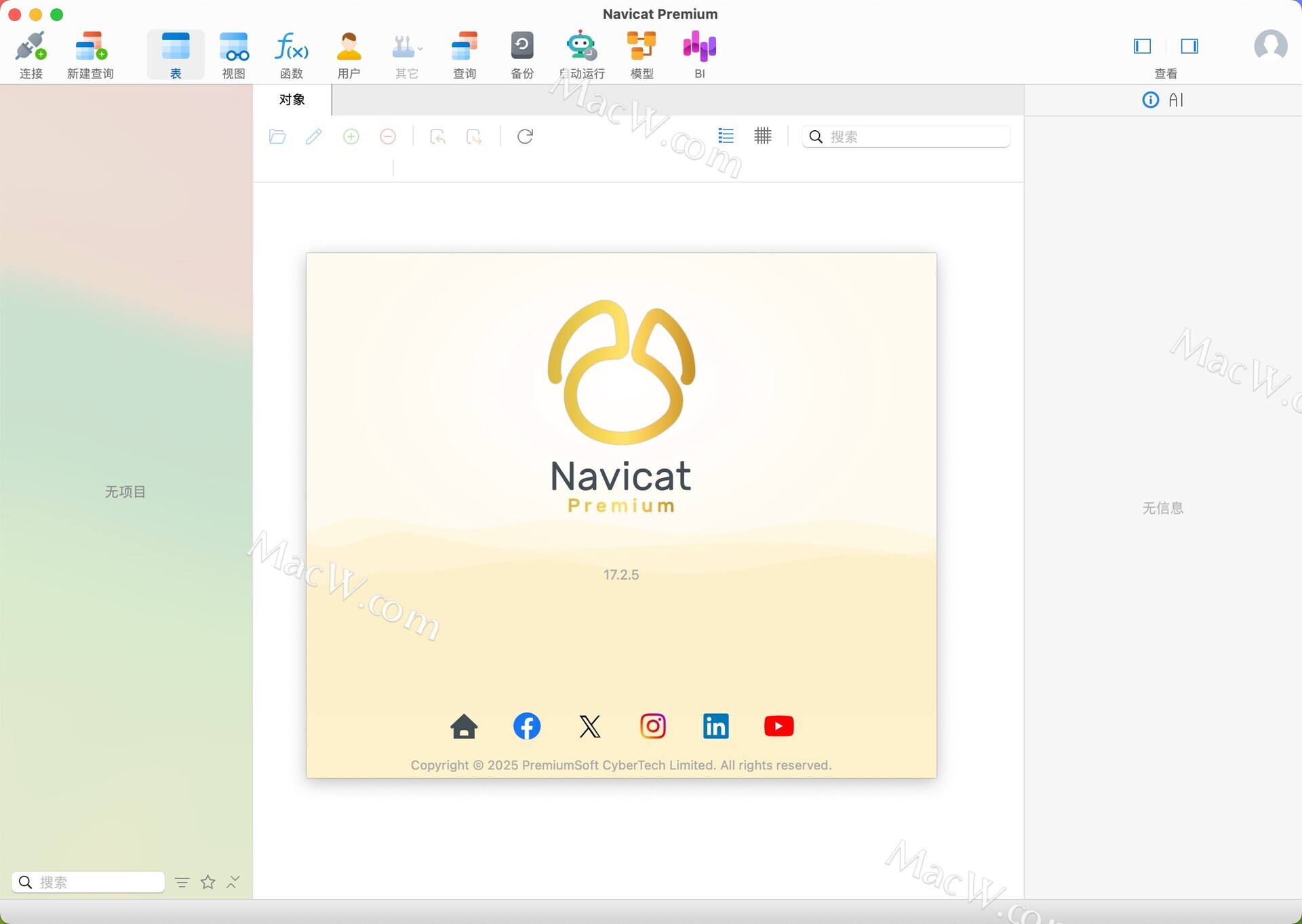Open the Function (函数) objects
Viewport: 1302px width, 924px height.
click(x=292, y=54)
